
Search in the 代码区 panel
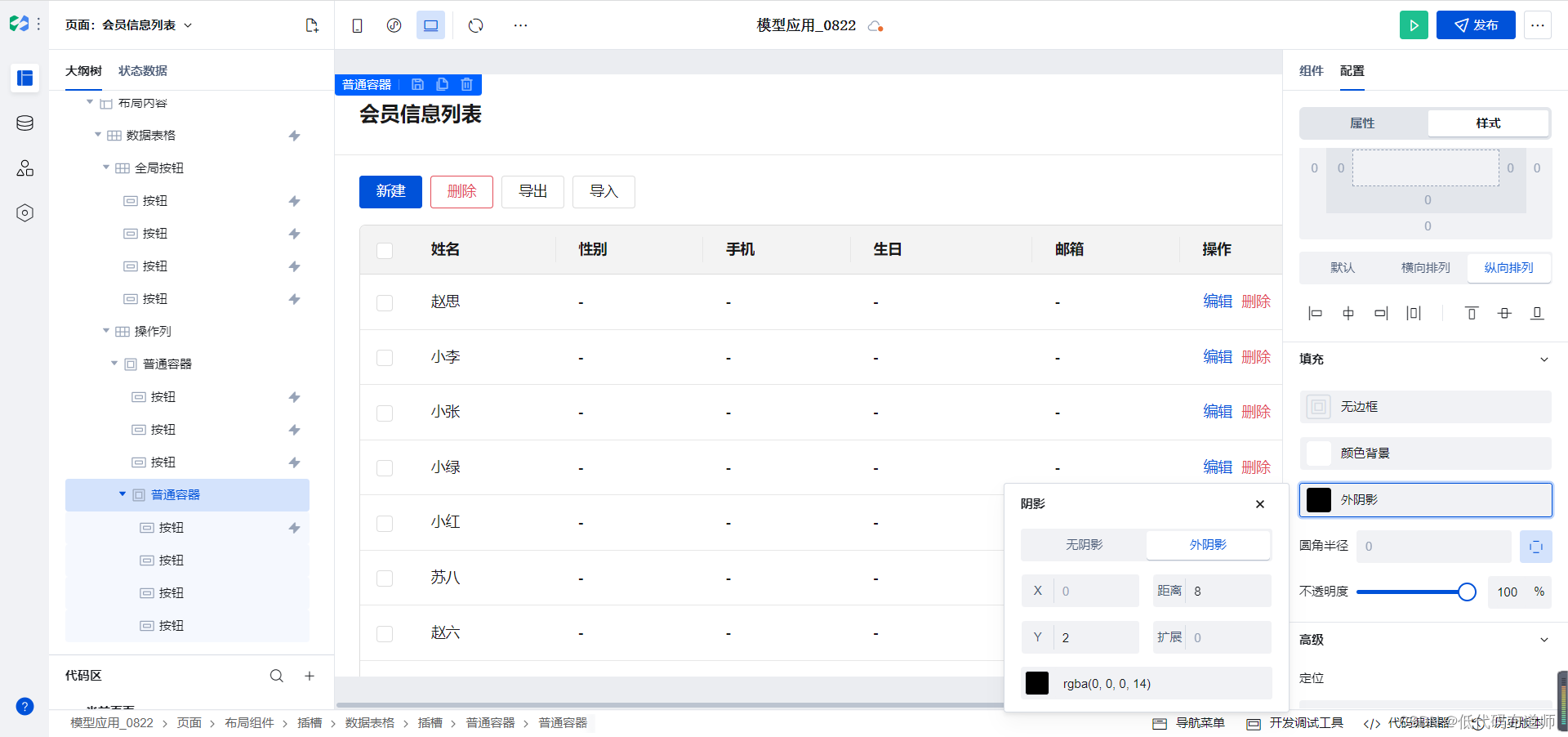277,676
